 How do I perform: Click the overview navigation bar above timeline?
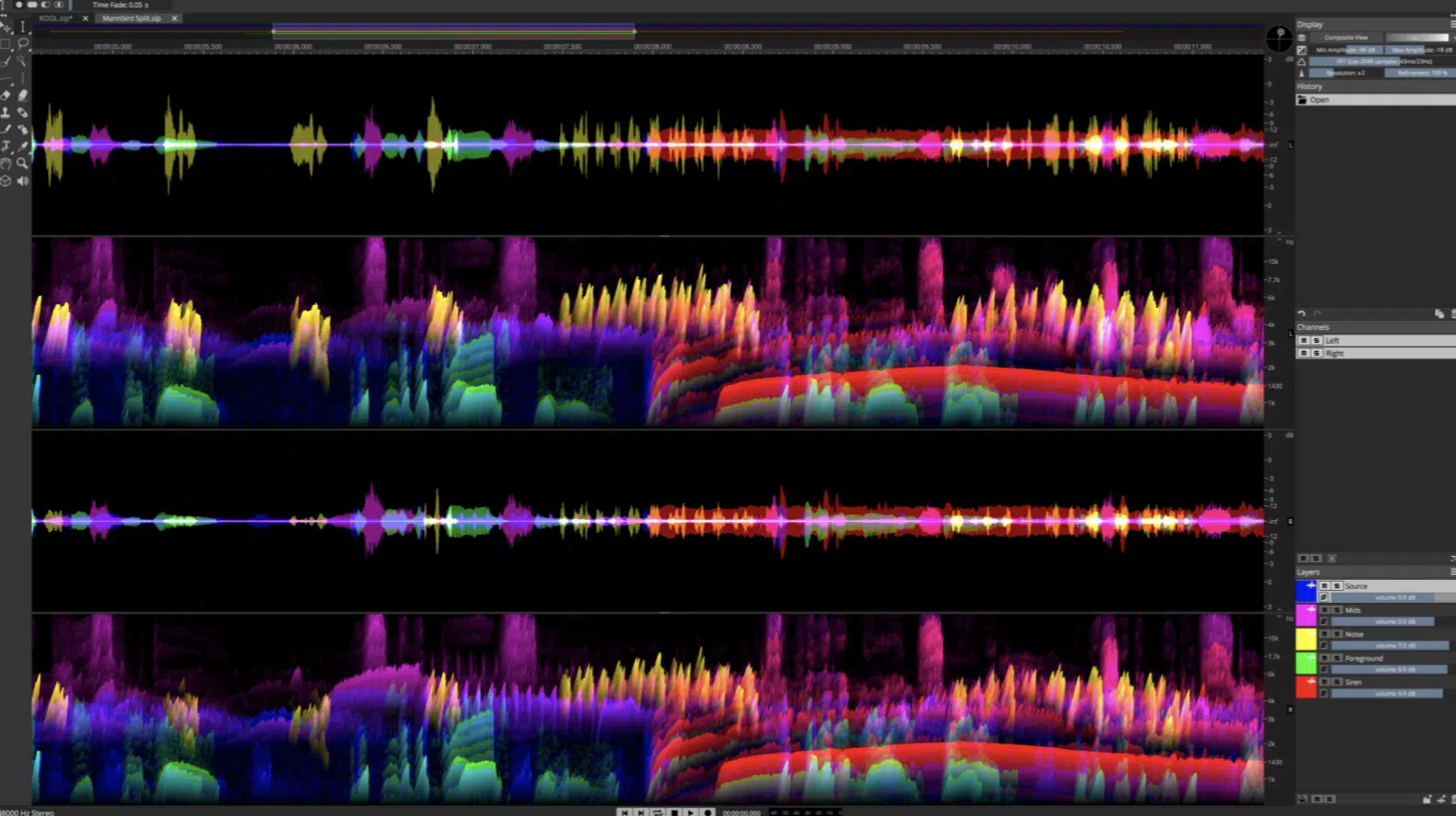point(647,31)
